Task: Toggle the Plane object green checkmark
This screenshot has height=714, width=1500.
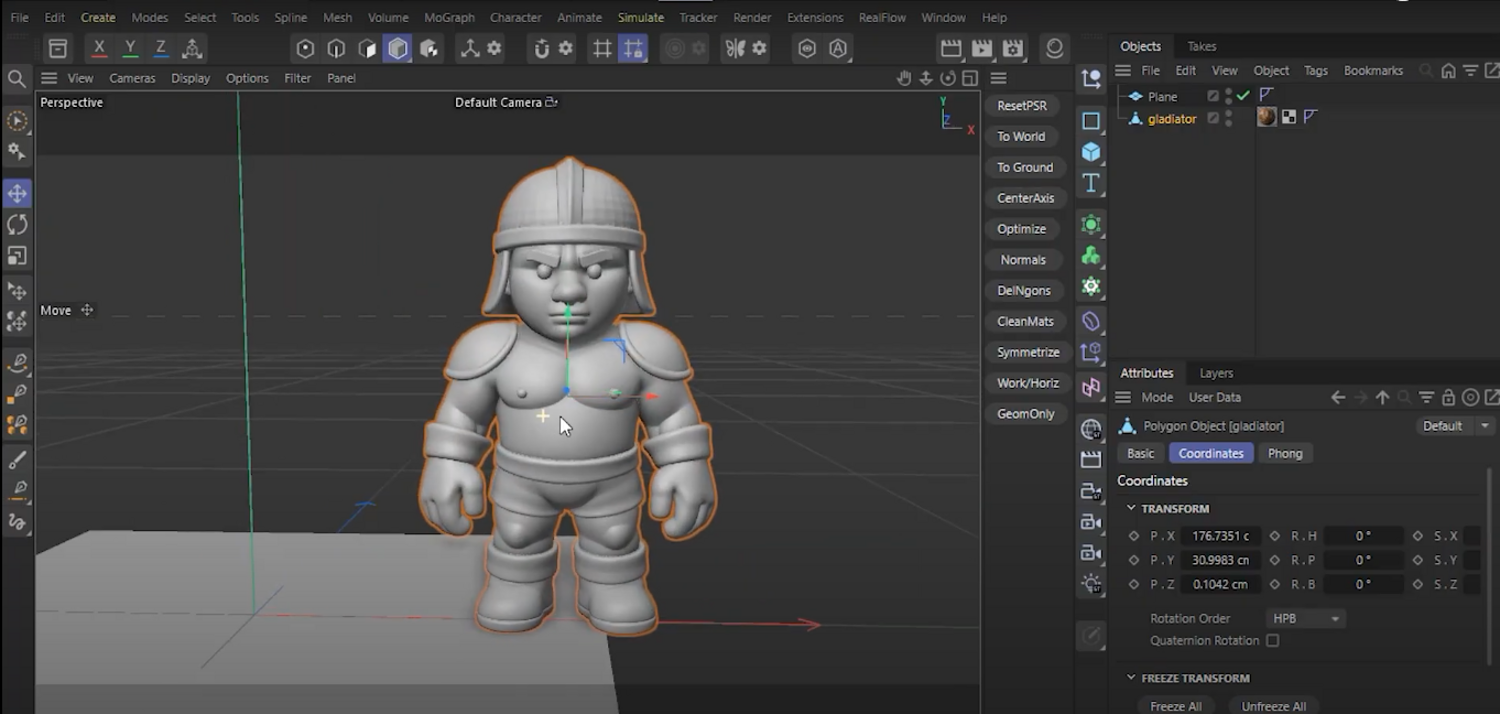Action: coord(1243,96)
